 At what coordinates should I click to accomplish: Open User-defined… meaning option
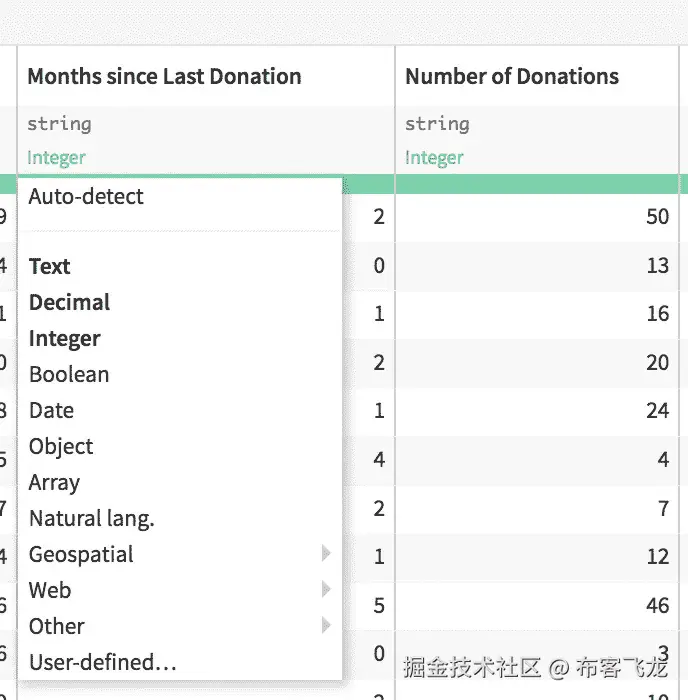(103, 662)
